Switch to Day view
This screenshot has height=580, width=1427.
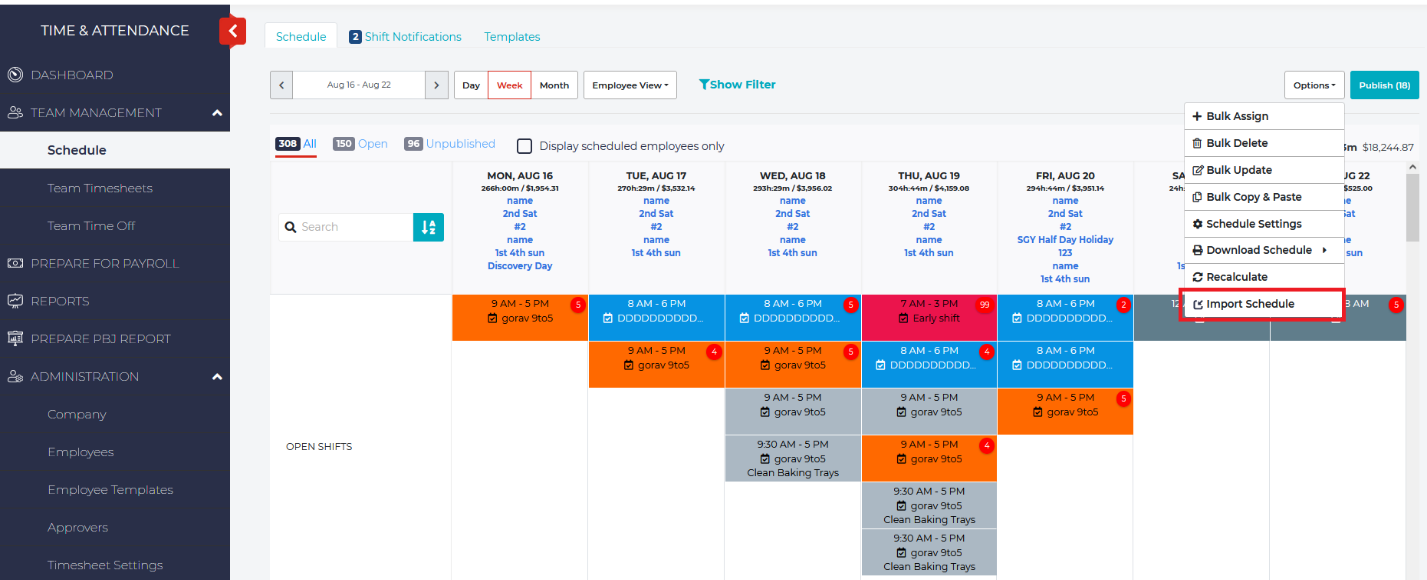pyautogui.click(x=471, y=86)
